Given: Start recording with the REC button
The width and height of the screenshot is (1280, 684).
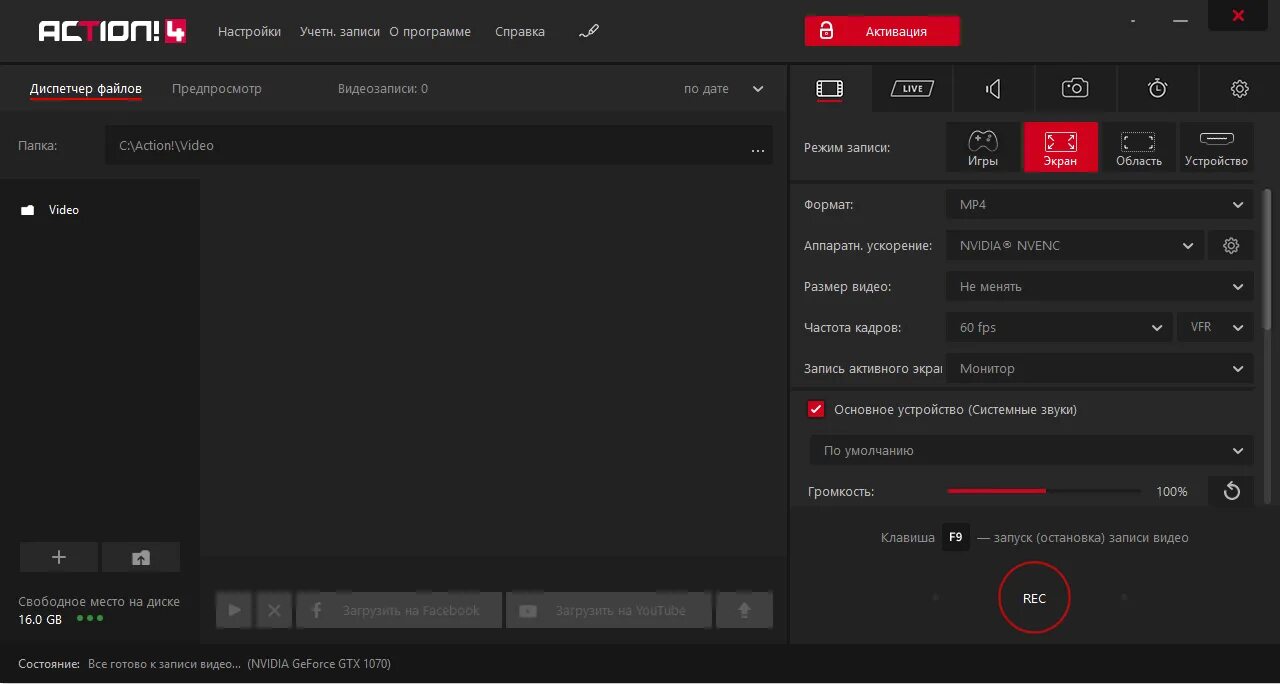Looking at the screenshot, I should click(1034, 598).
